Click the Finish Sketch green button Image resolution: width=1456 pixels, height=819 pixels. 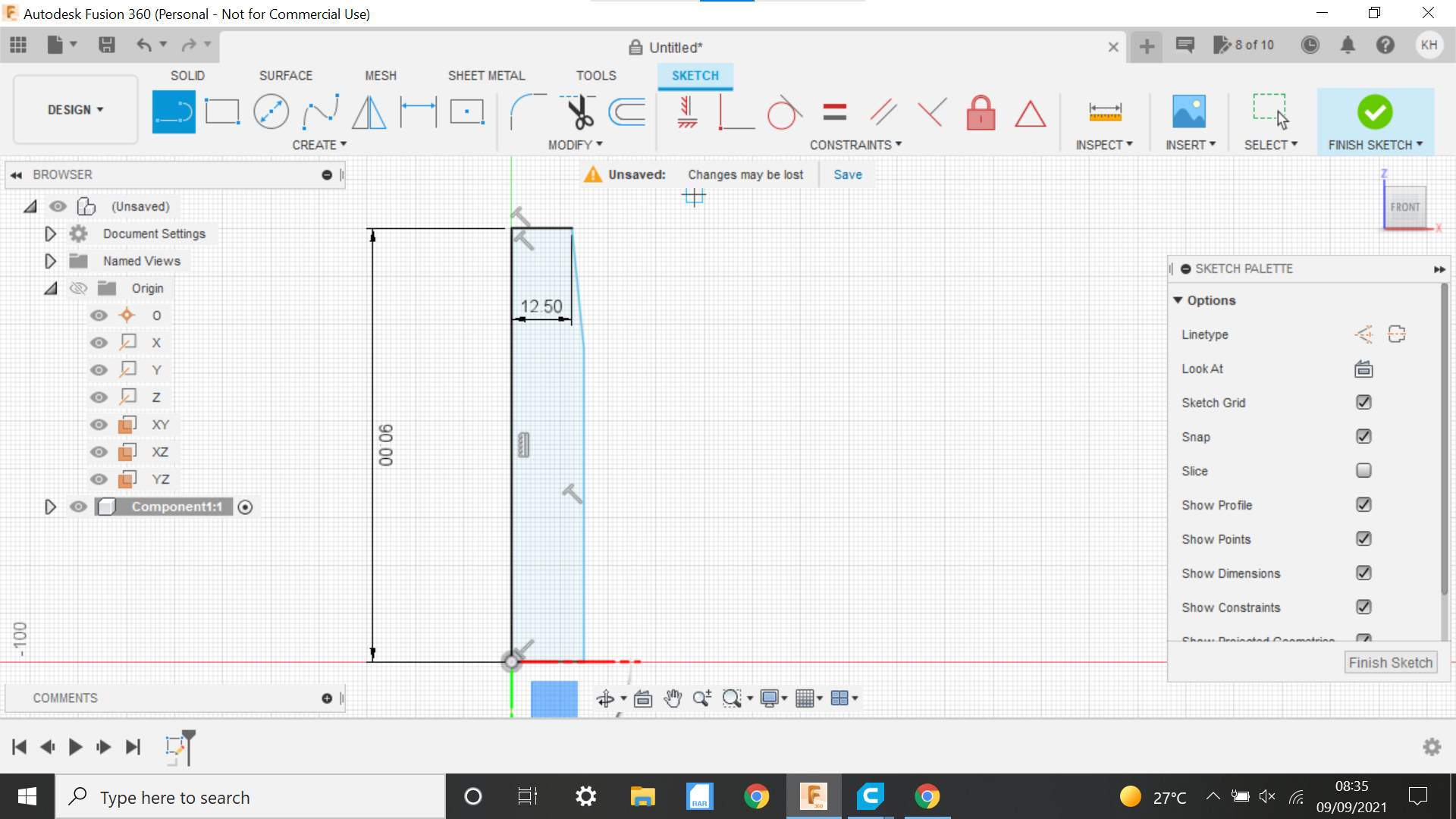pos(1374,111)
